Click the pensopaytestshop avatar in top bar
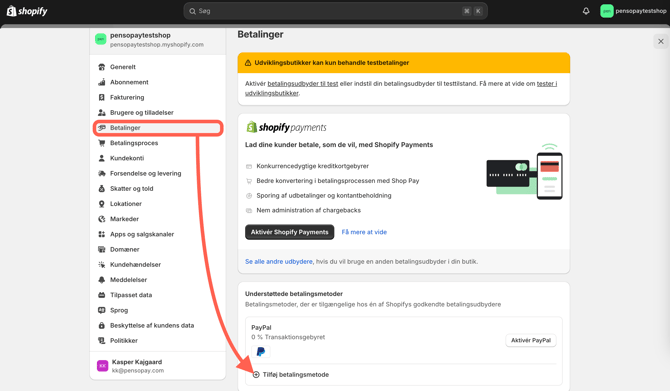Image resolution: width=670 pixels, height=391 pixels. pyautogui.click(x=606, y=11)
